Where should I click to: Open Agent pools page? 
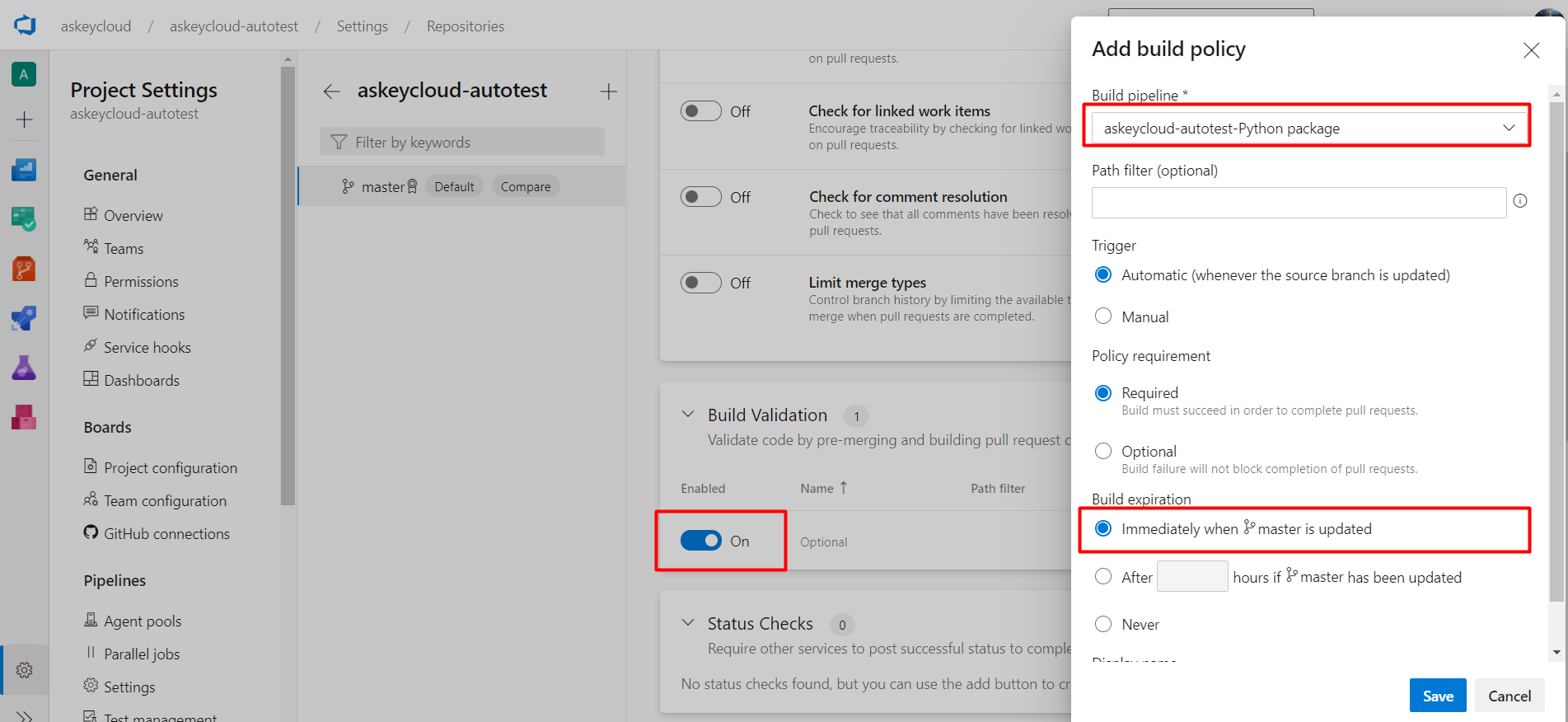[143, 621]
